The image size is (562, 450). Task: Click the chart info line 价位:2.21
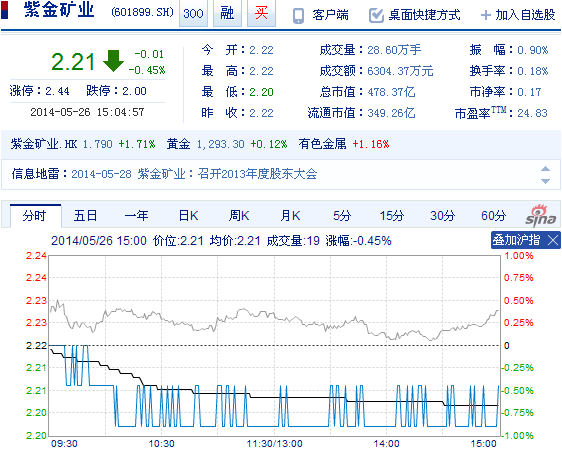[178, 241]
